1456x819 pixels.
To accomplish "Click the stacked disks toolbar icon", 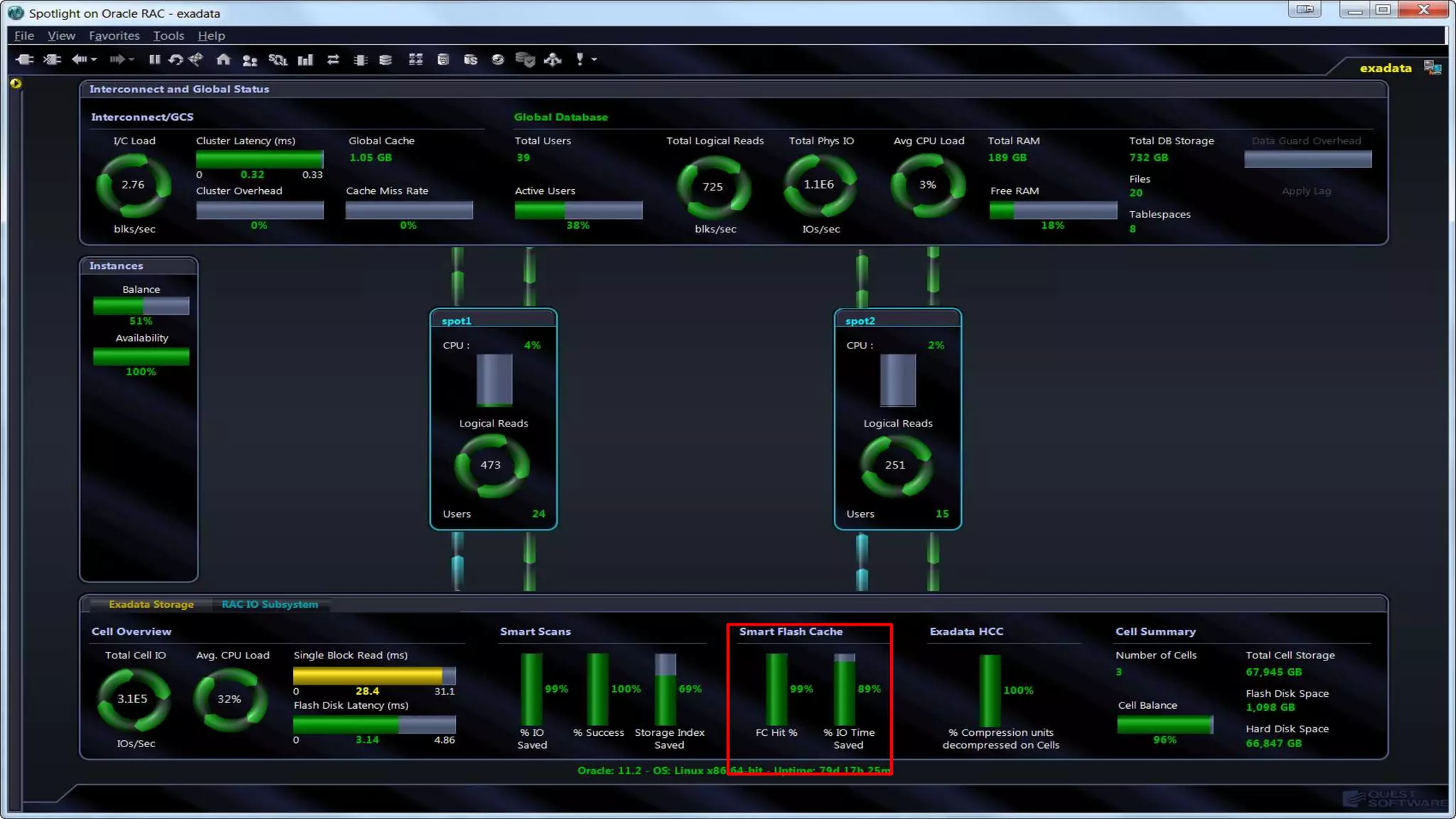I will (385, 60).
